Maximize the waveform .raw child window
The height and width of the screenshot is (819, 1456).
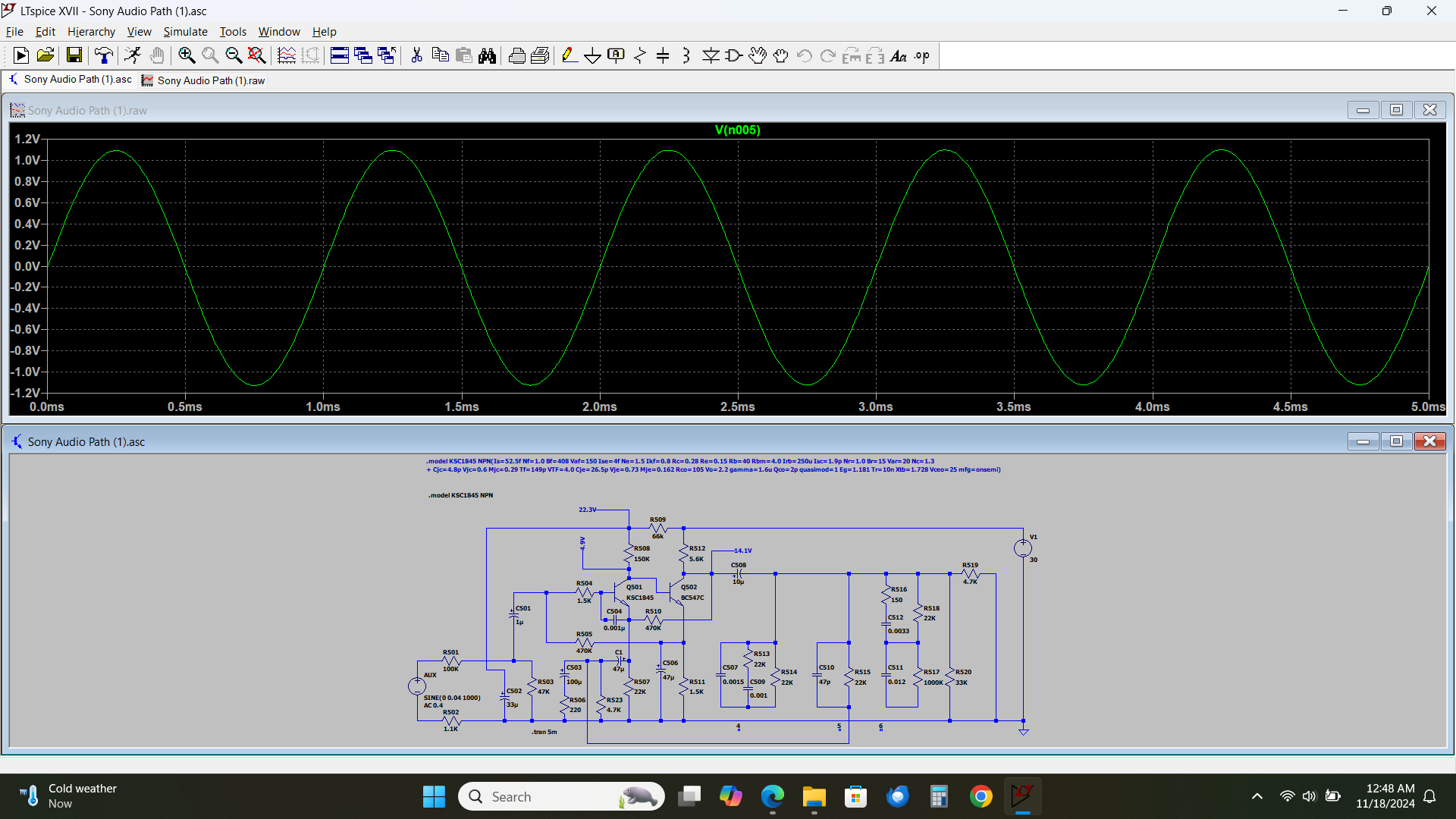tap(1396, 110)
